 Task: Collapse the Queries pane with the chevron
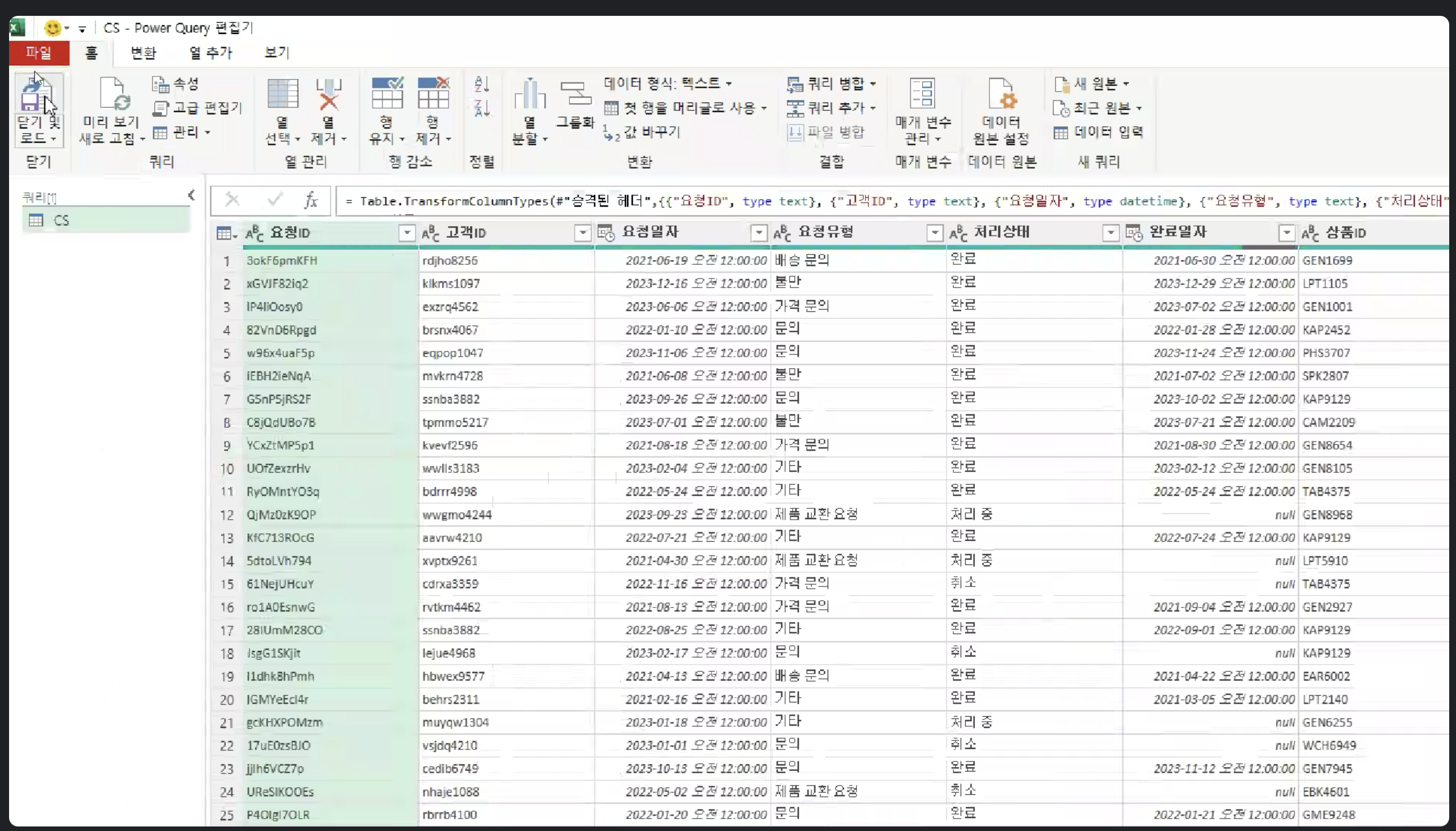point(192,195)
